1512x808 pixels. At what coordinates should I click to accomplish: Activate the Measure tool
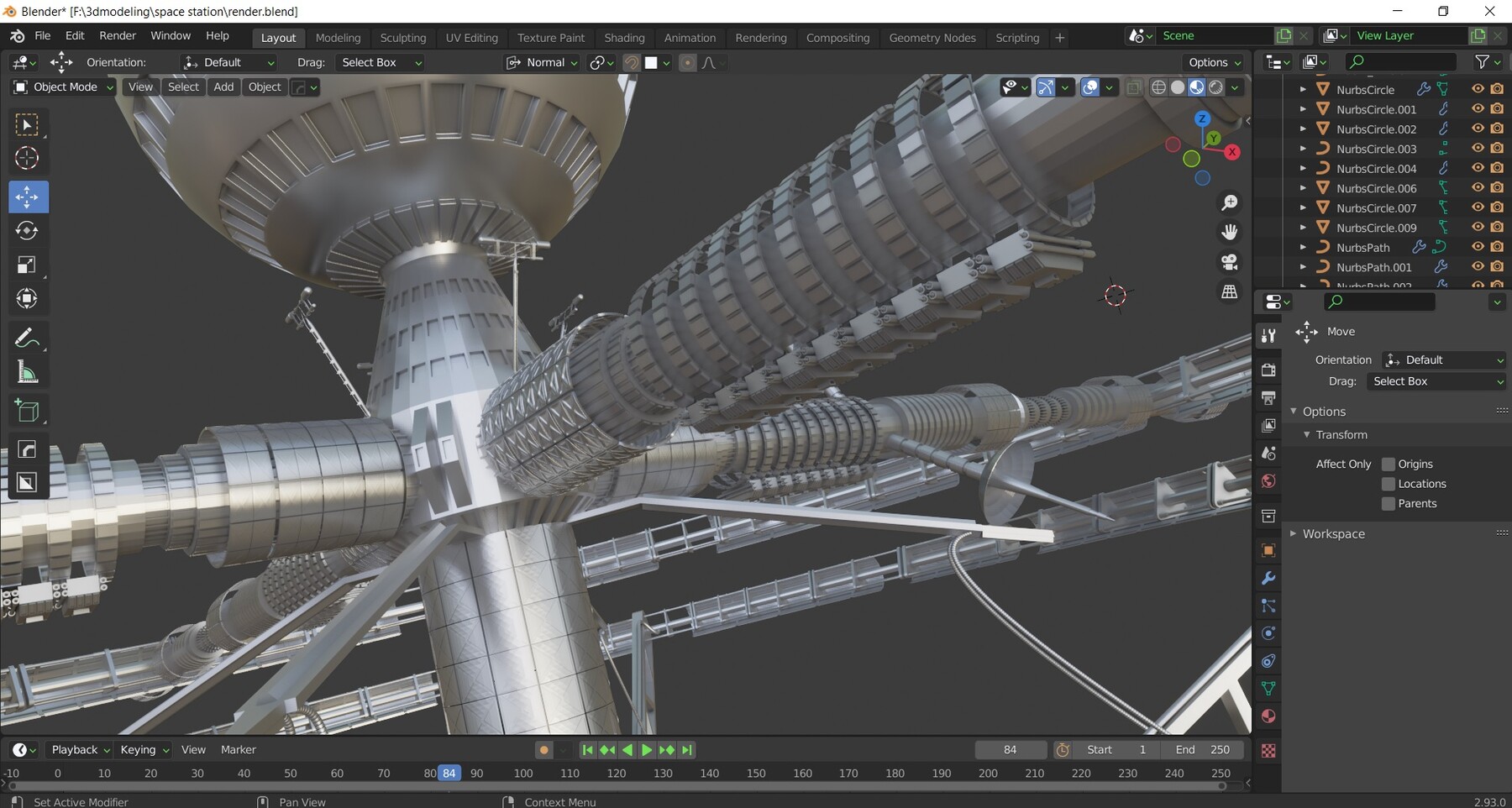pyautogui.click(x=28, y=372)
